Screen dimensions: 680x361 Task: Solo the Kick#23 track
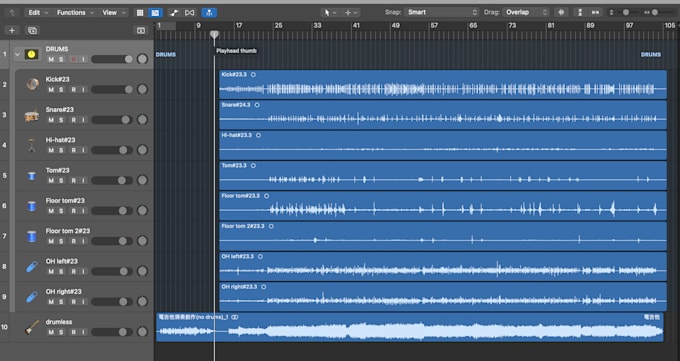click(61, 89)
